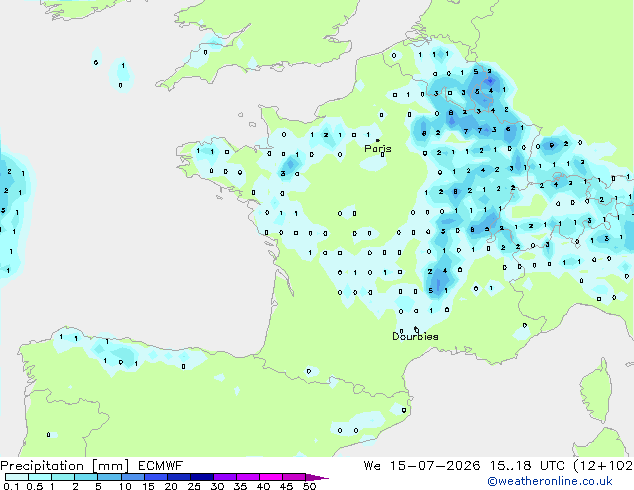
Task: Pick the palest cyan 0.1–0.5 legend swatch
Action: (17, 477)
